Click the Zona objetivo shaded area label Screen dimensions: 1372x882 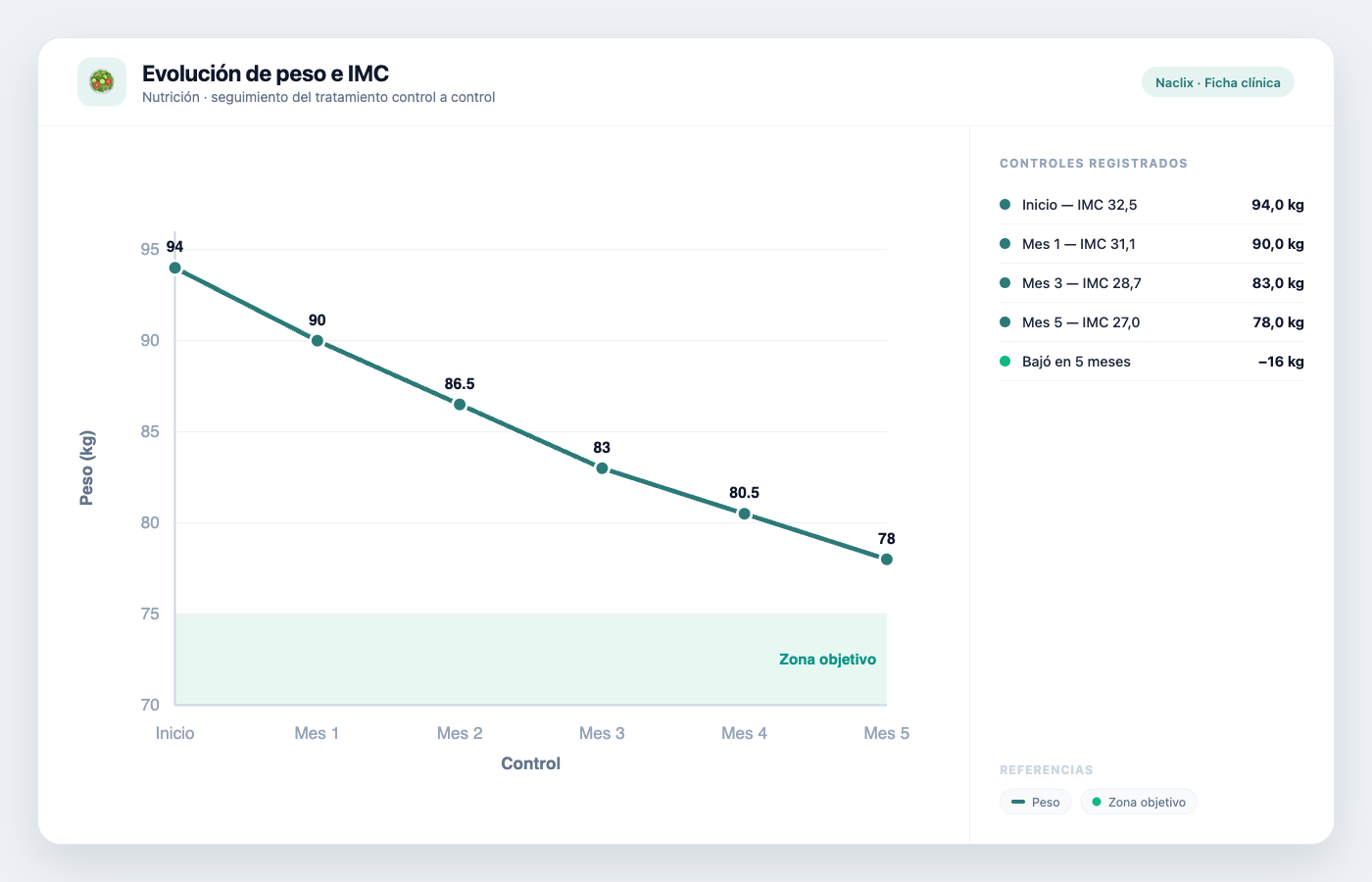[827, 660]
